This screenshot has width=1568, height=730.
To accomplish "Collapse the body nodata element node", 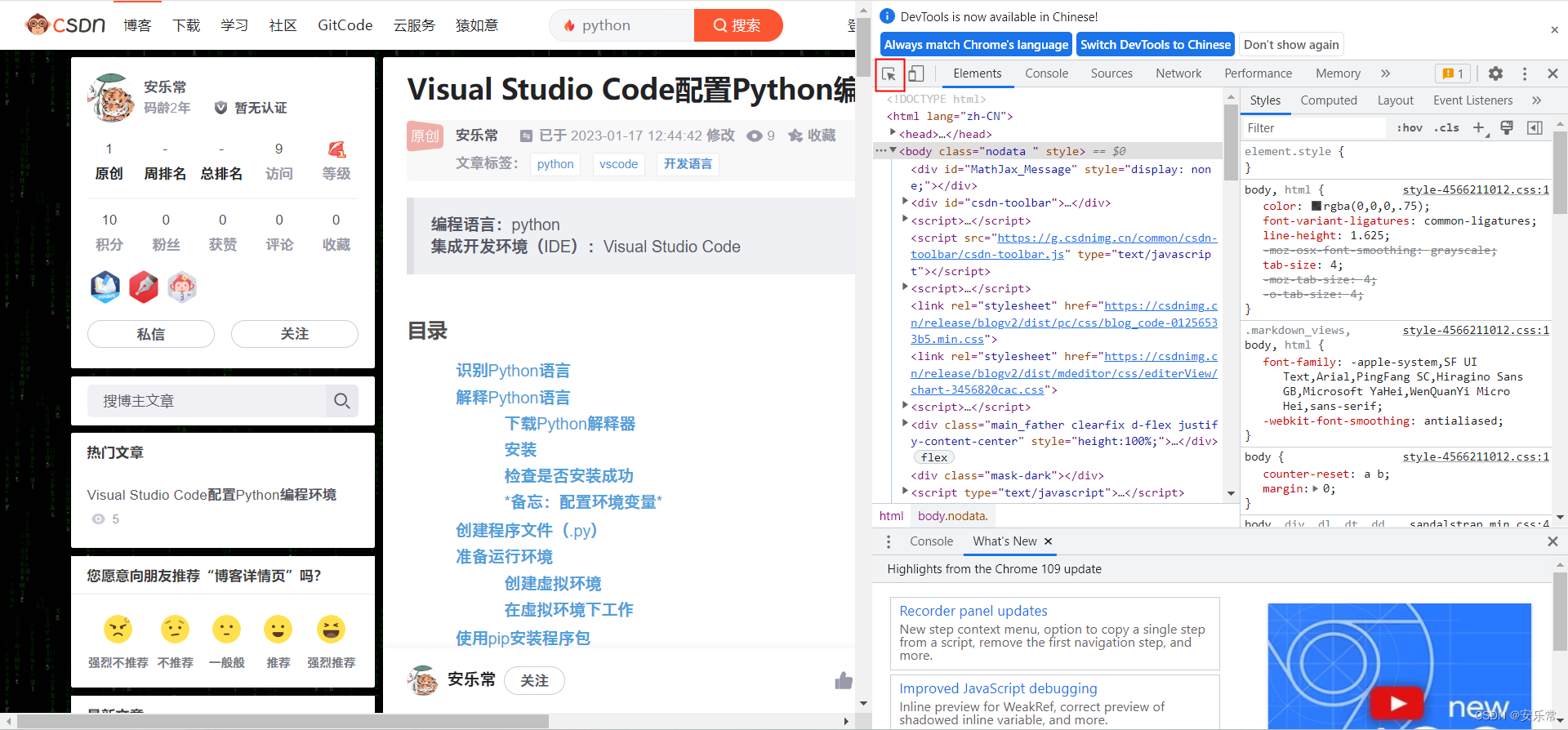I will point(893,150).
